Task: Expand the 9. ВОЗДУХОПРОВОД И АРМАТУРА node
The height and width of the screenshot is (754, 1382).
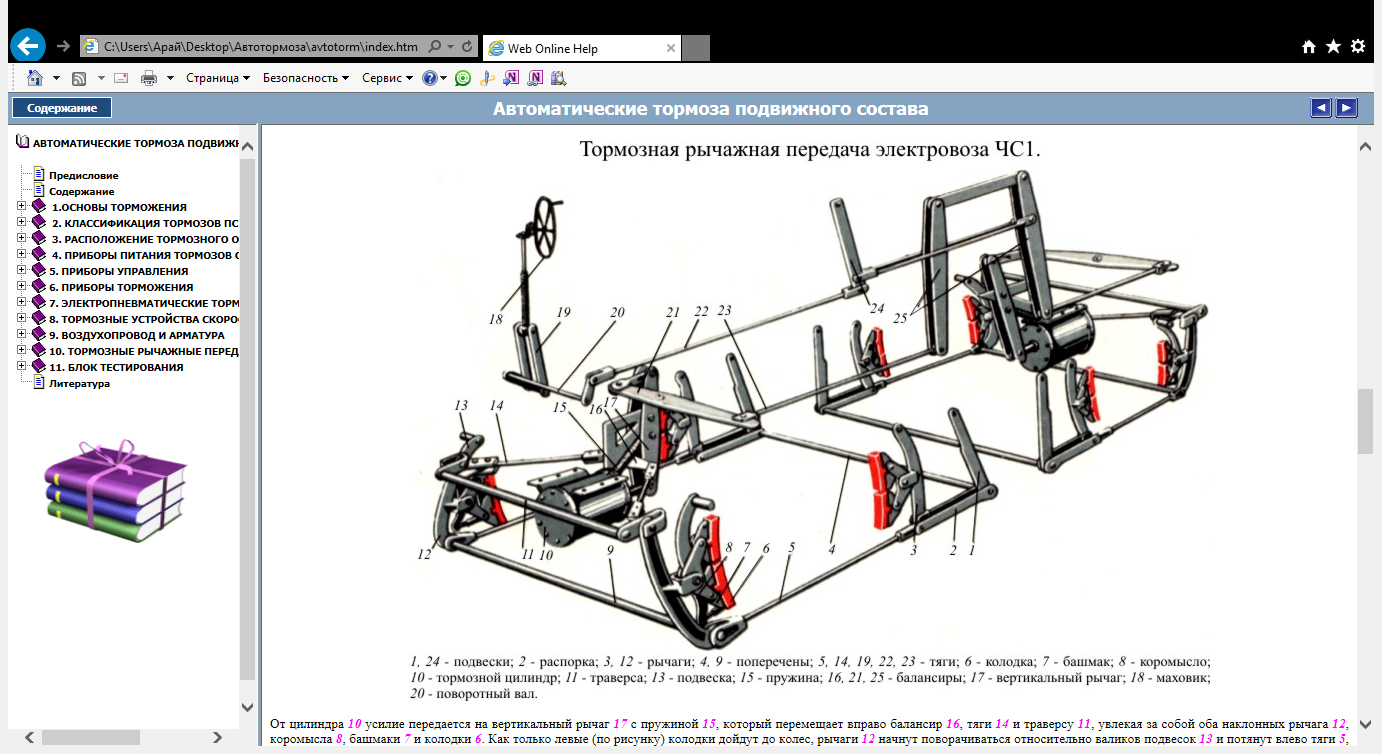Action: tap(22, 335)
